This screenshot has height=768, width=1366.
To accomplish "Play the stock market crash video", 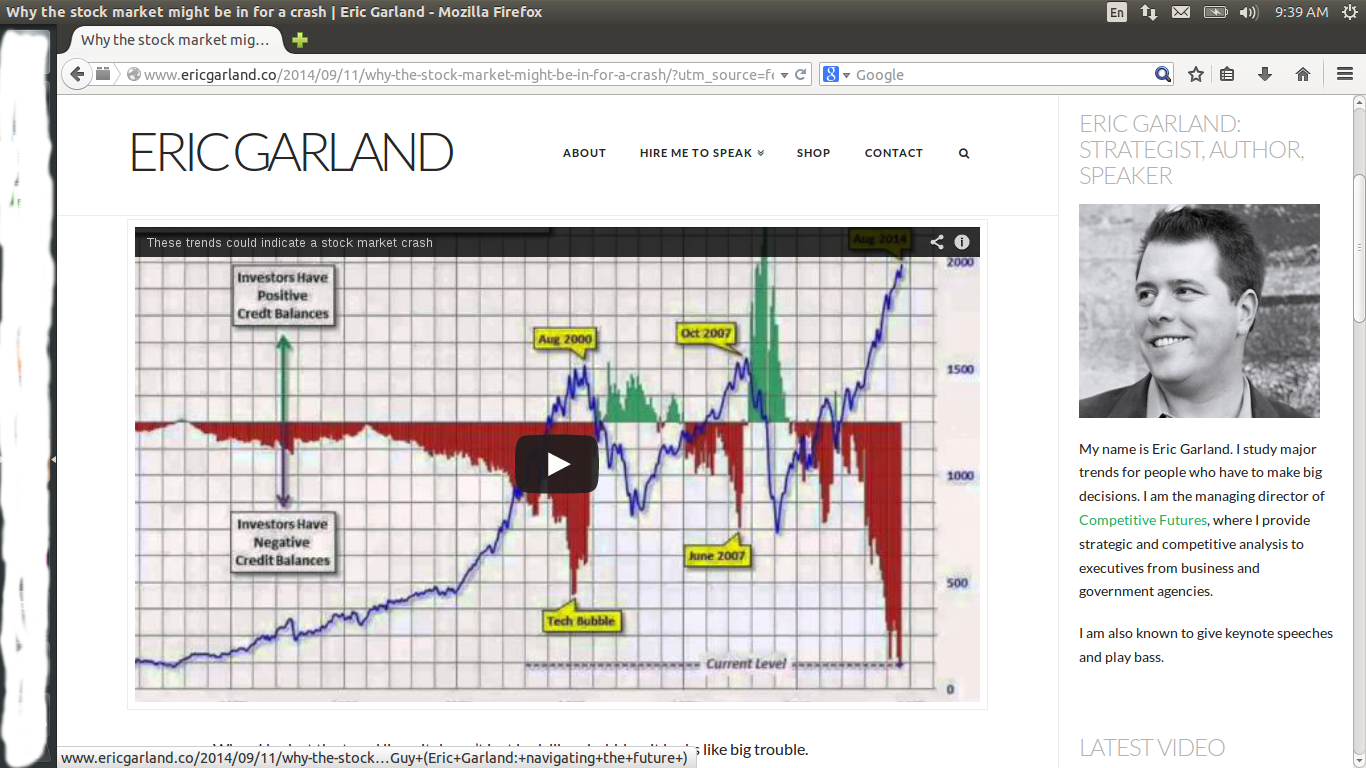I will 557,464.
